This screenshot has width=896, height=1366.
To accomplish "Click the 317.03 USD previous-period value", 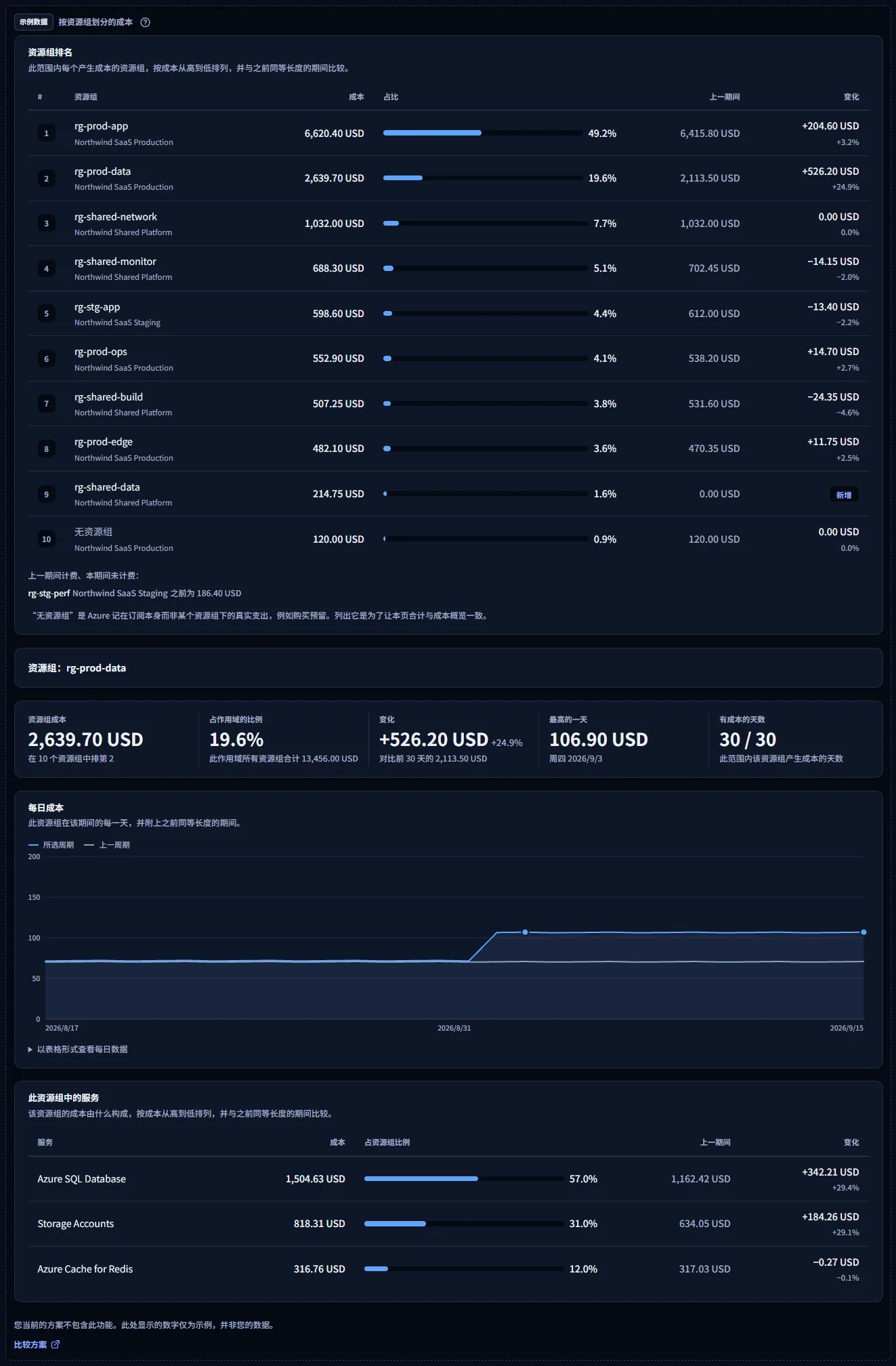I will coord(705,1269).
